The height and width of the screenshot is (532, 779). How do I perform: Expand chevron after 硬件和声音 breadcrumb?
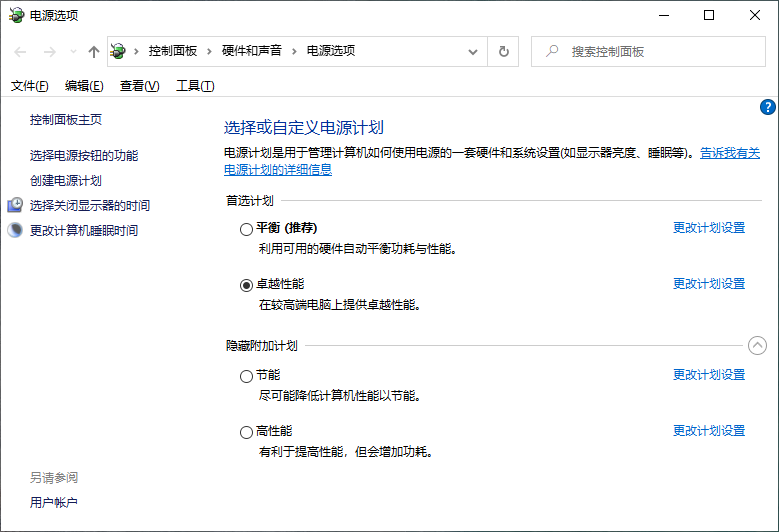coord(294,51)
